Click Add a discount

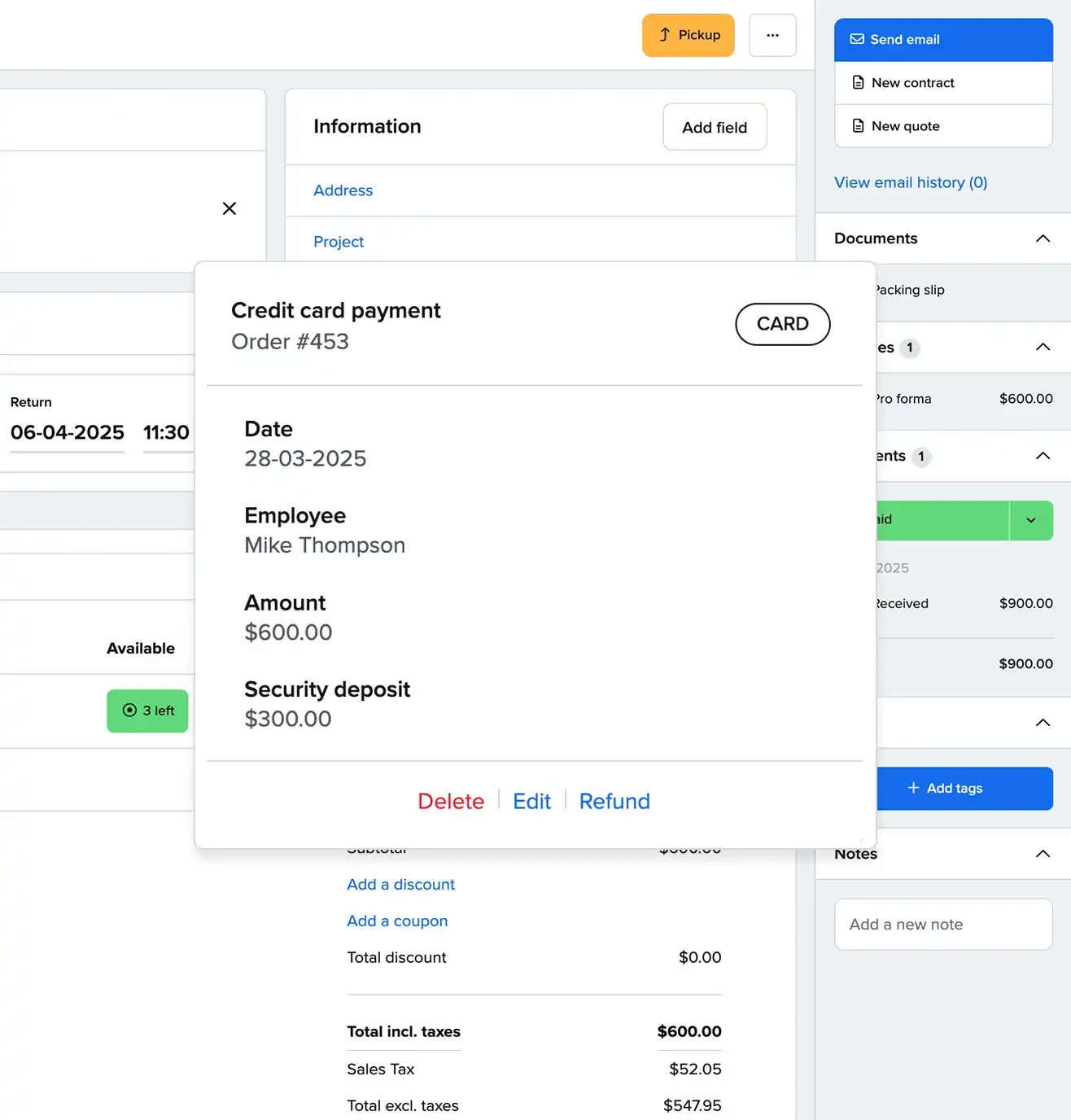point(400,884)
